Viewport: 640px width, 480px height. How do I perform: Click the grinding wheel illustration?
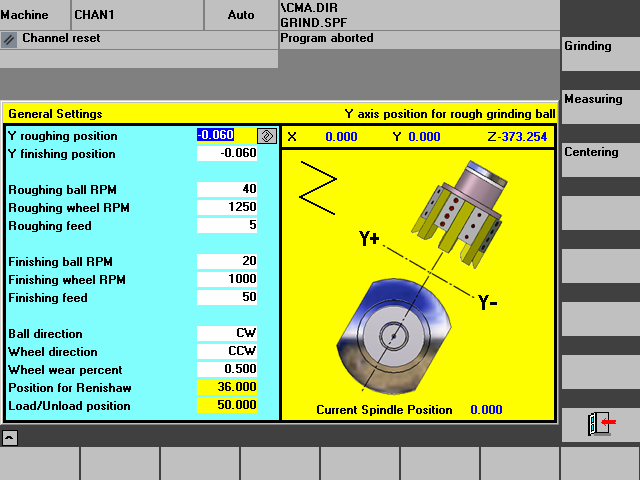pos(460,213)
